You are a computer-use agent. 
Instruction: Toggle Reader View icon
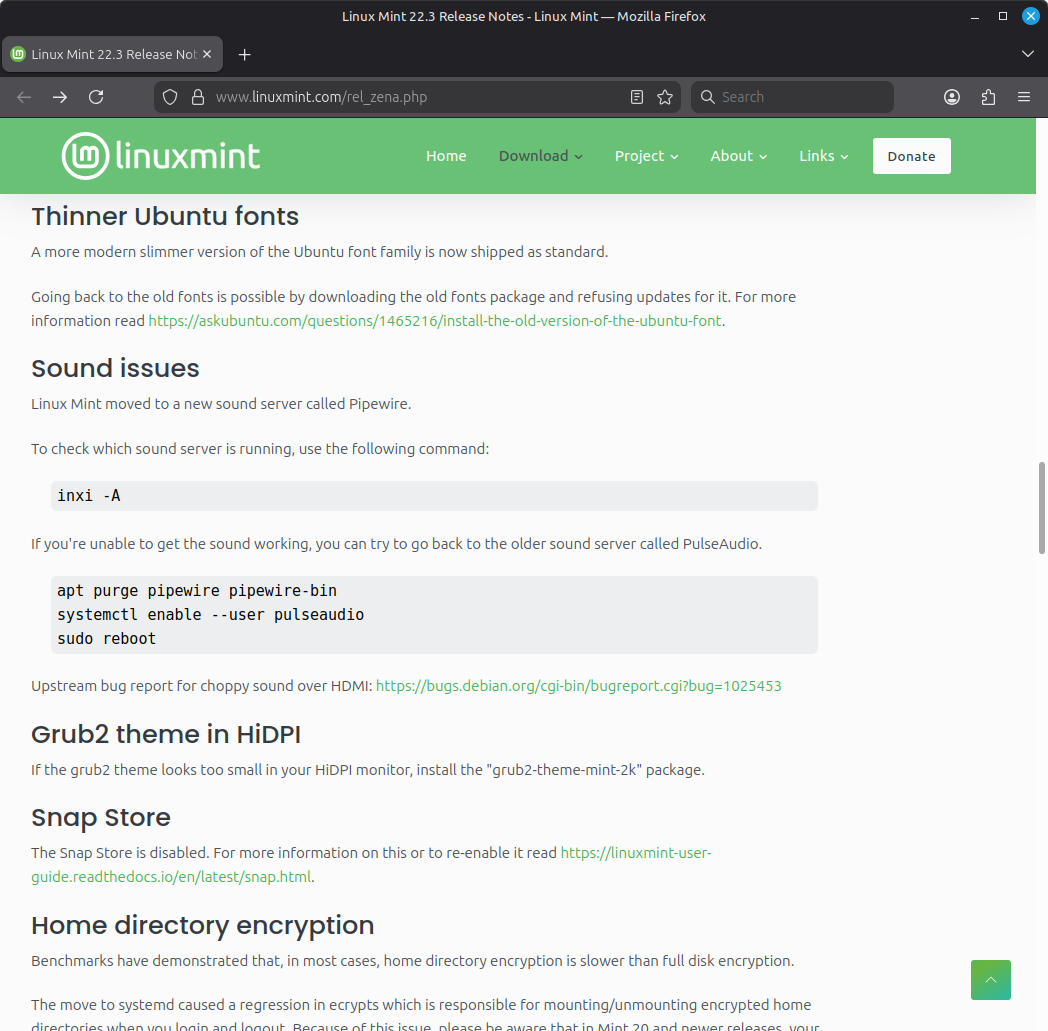[637, 97]
